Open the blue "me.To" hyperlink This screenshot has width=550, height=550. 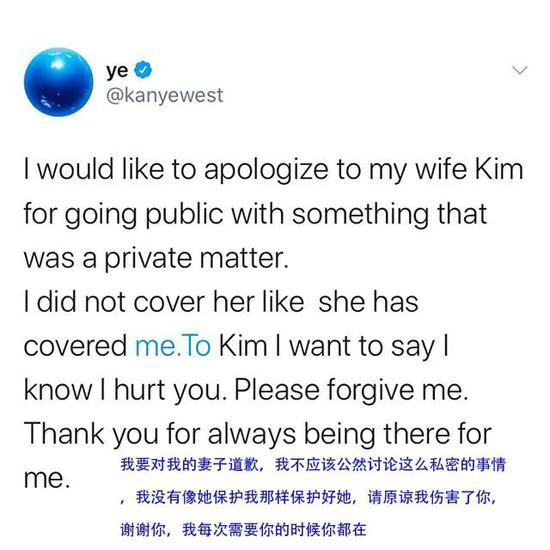point(173,346)
